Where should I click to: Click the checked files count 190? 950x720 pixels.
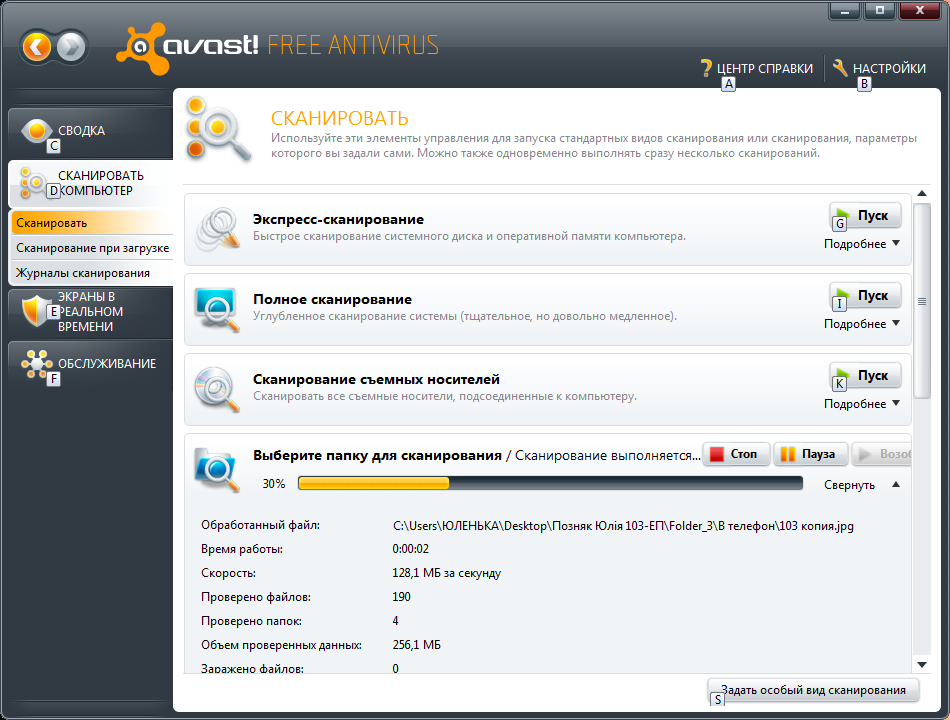(401, 597)
